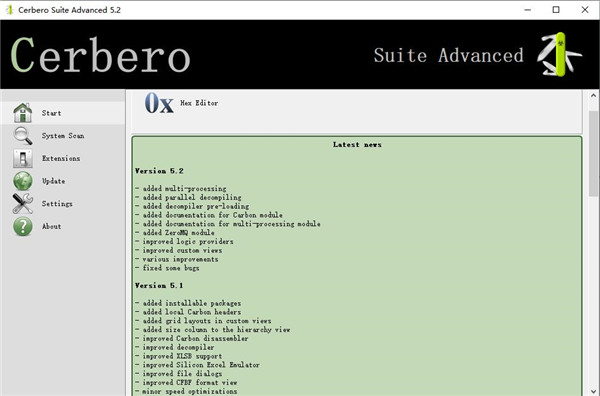Open the Settings section label
600x396 pixels.
(57, 204)
